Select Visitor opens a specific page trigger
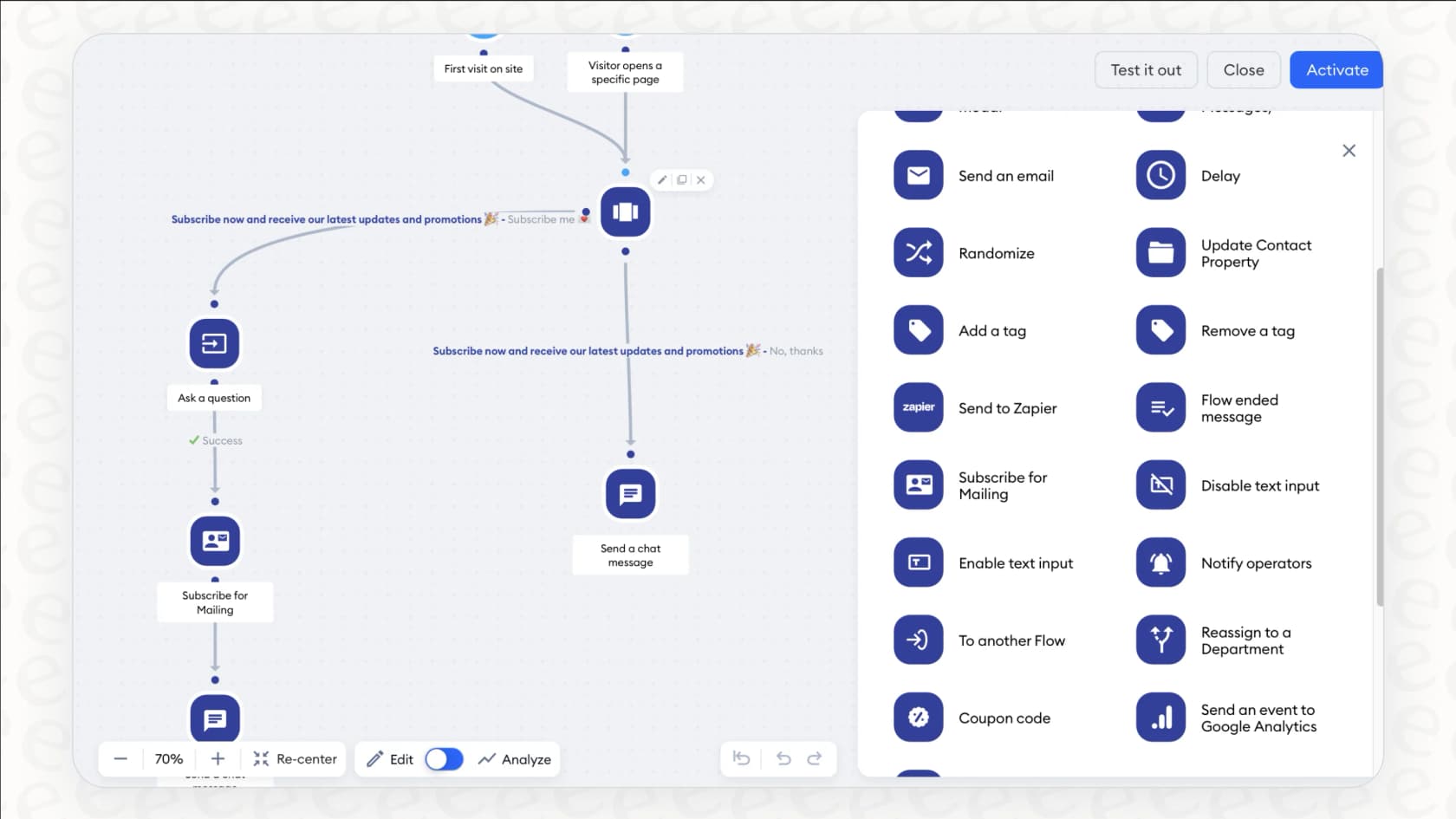Viewport: 1456px width, 819px height. pyautogui.click(x=625, y=72)
